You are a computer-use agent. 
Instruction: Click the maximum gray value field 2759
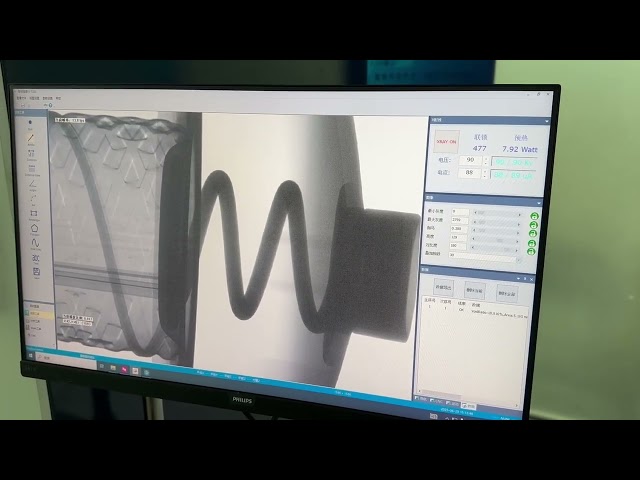point(459,220)
